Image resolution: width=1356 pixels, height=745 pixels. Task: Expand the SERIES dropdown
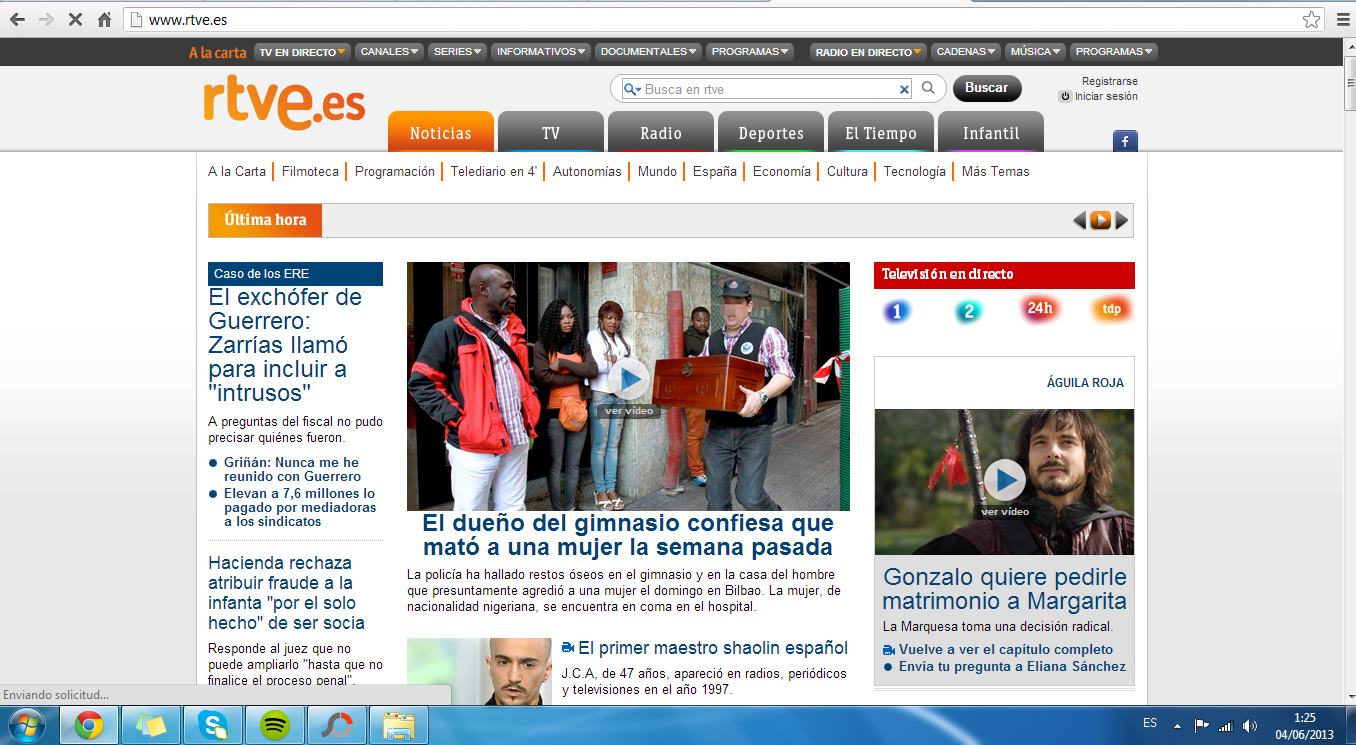tap(458, 51)
